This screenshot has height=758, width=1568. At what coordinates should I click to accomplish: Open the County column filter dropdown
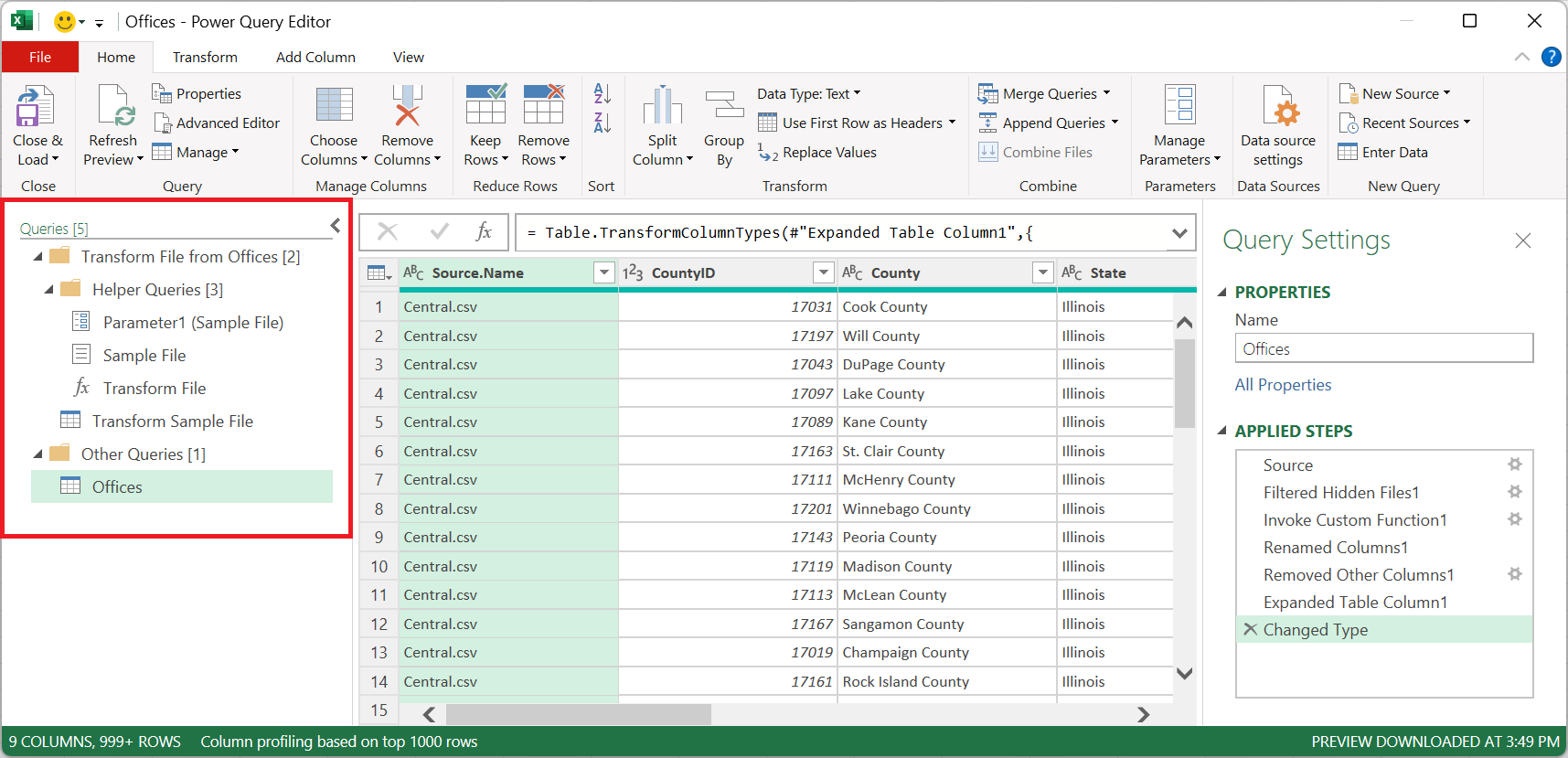click(1043, 272)
